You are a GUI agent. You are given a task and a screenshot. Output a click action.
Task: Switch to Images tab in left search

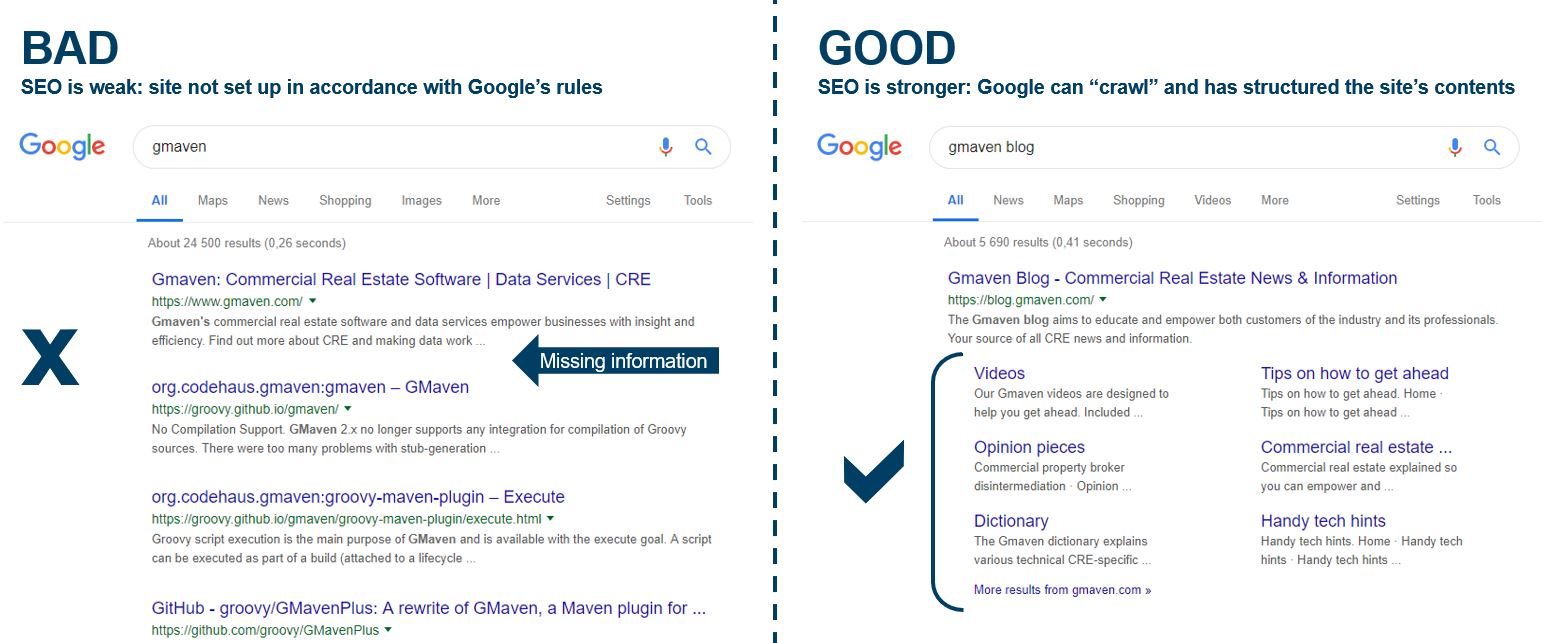coord(421,200)
